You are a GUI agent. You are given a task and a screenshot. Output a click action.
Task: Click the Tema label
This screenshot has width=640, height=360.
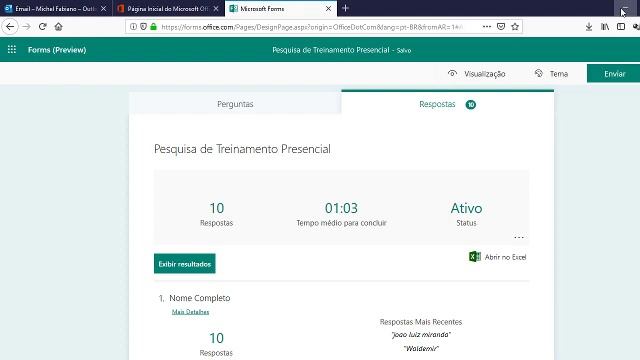coord(559,74)
